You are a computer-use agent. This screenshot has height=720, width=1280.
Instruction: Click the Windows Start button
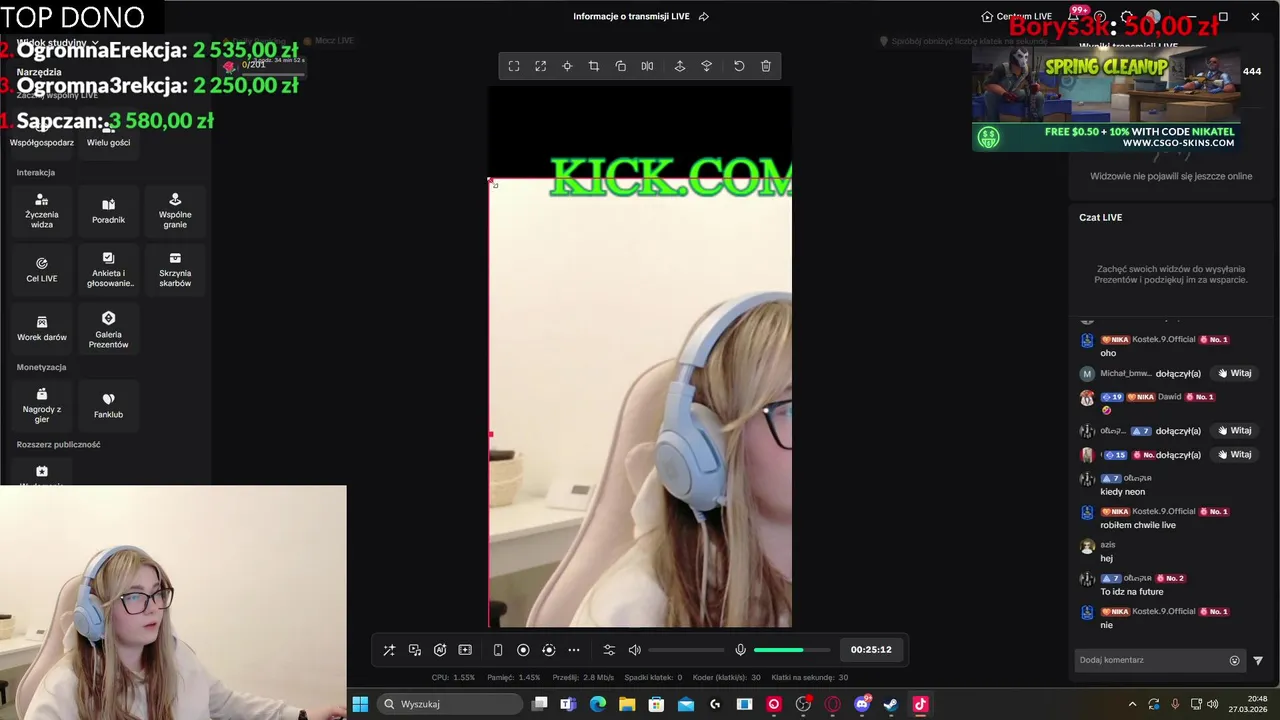(360, 704)
